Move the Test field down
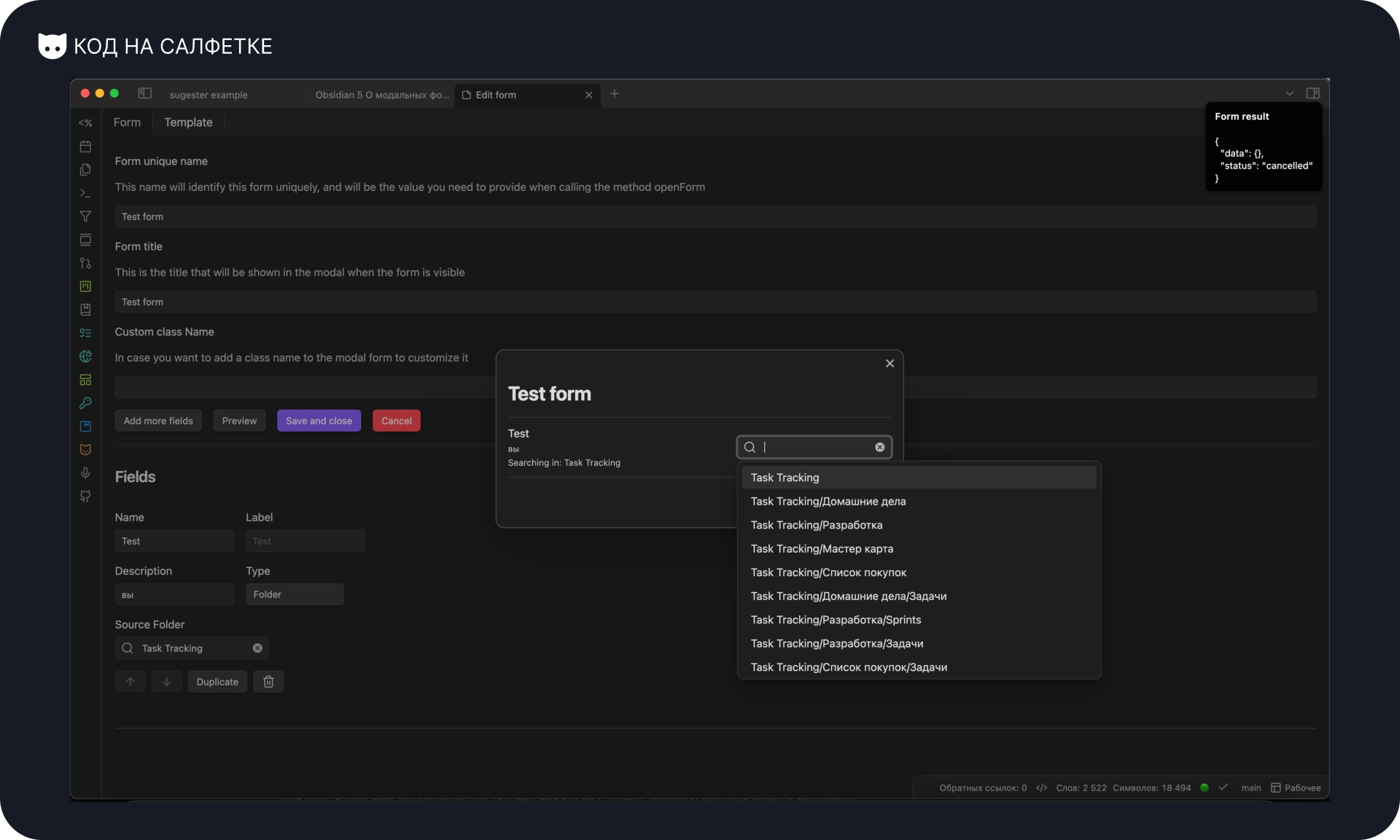Image resolution: width=1400 pixels, height=840 pixels. pyautogui.click(x=167, y=682)
